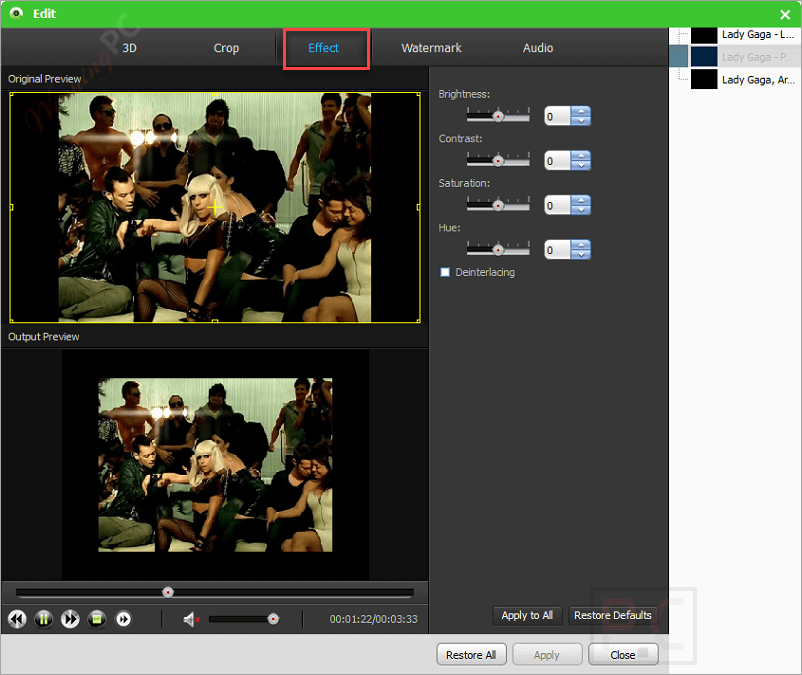Switch to the Crop tab

coord(226,48)
